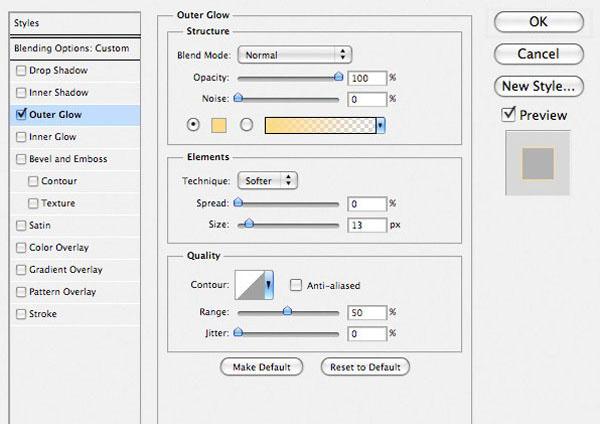
Task: Open the Technique dropdown set to Softer
Action: (x=267, y=181)
